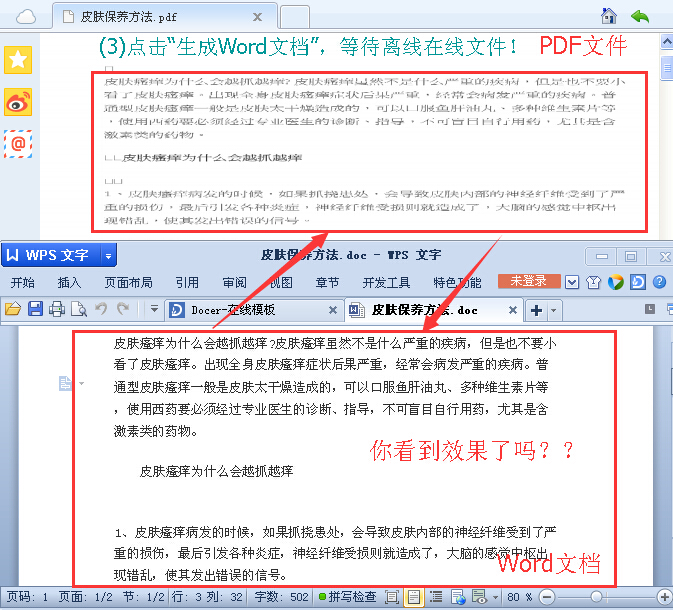Go to the home page icon

[x=609, y=16]
